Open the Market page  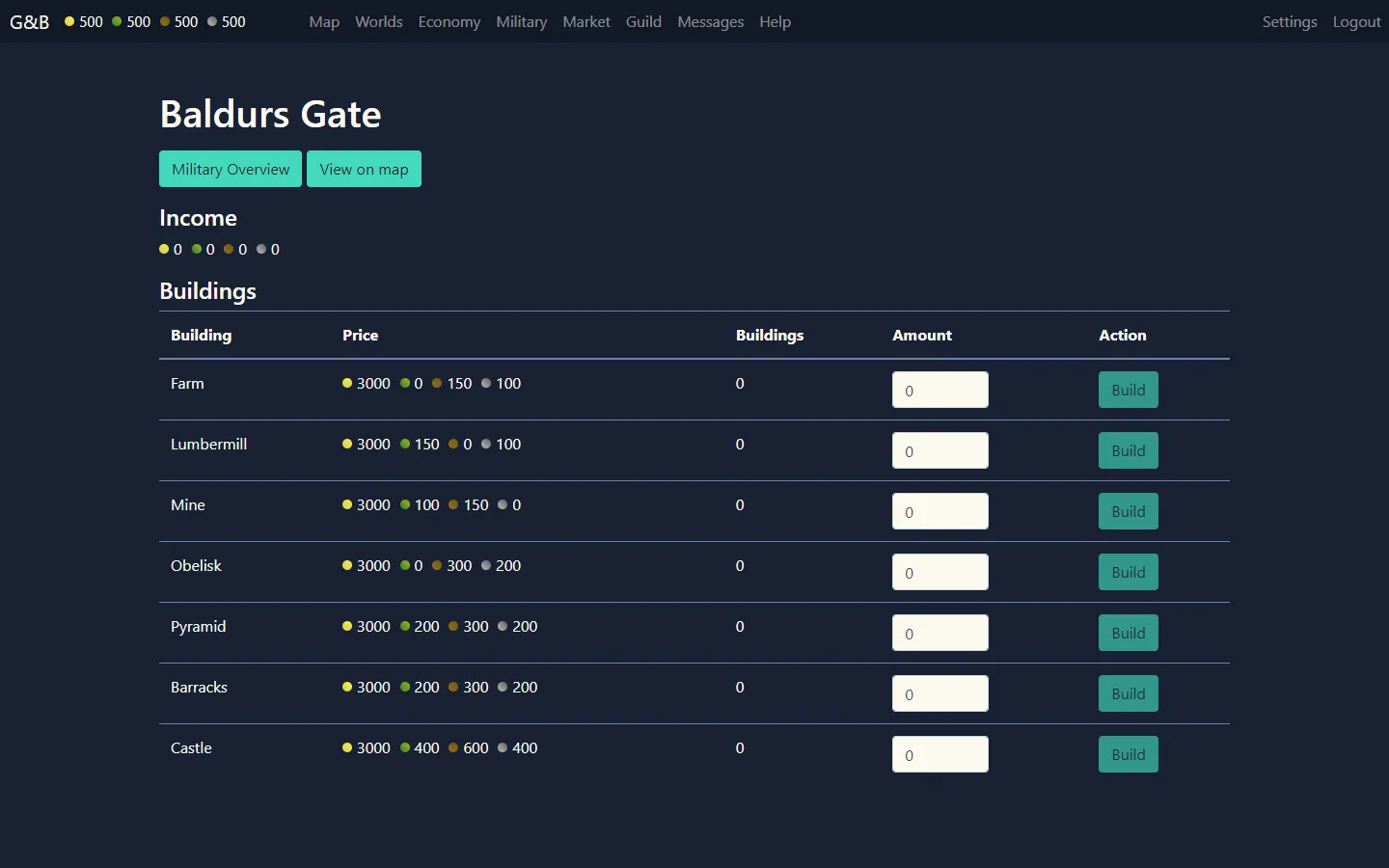[x=586, y=21]
